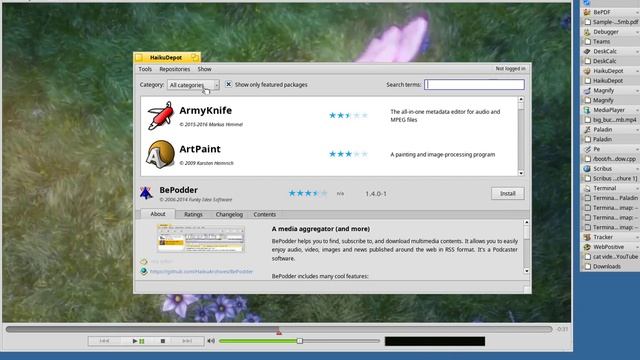Viewport: 640px width, 360px height.
Task: Switch to the Ratings tab
Action: (193, 214)
